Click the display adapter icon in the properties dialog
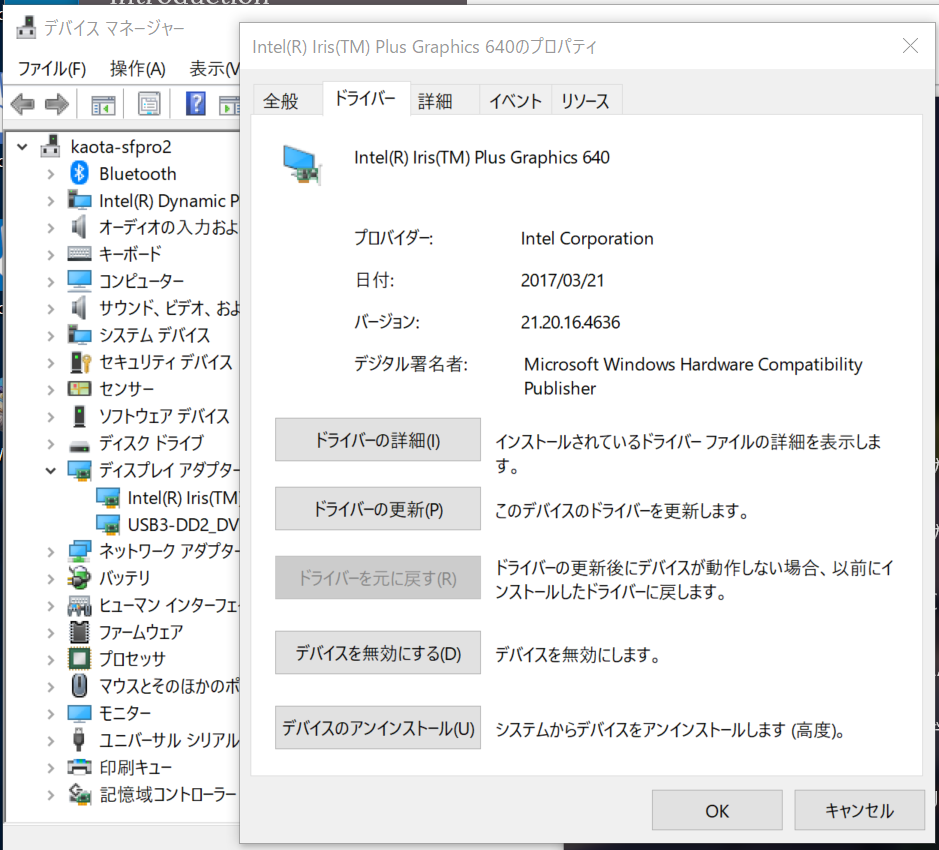Image resolution: width=939 pixels, height=850 pixels. click(x=302, y=164)
